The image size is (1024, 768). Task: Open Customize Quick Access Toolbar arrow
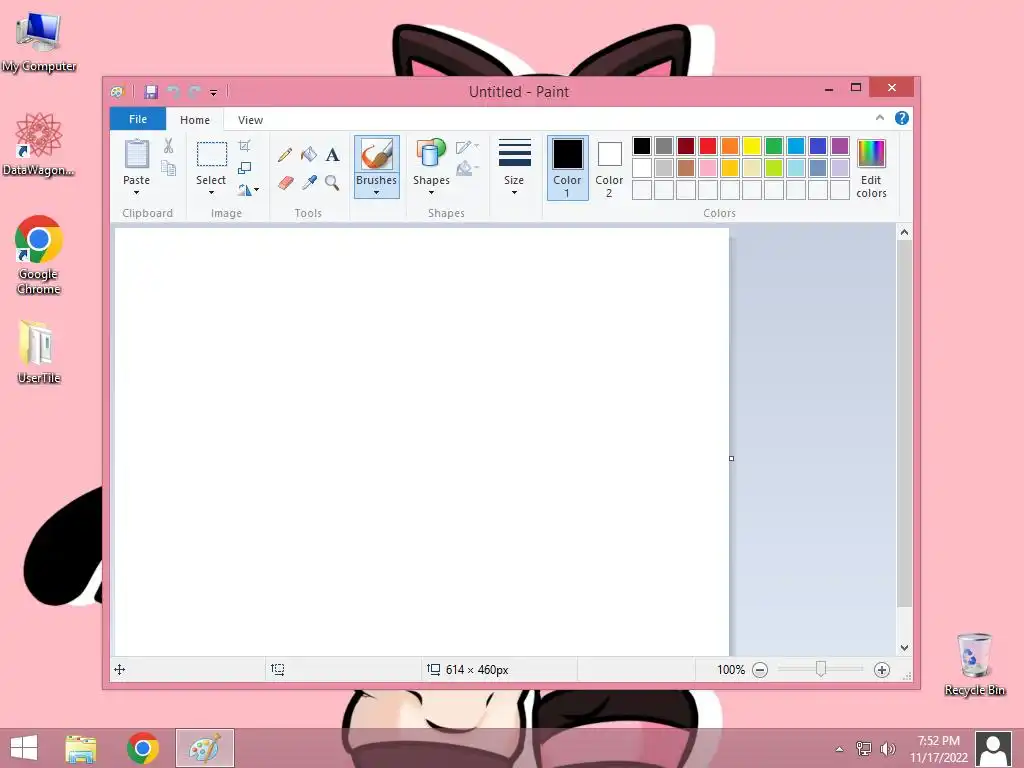click(214, 93)
